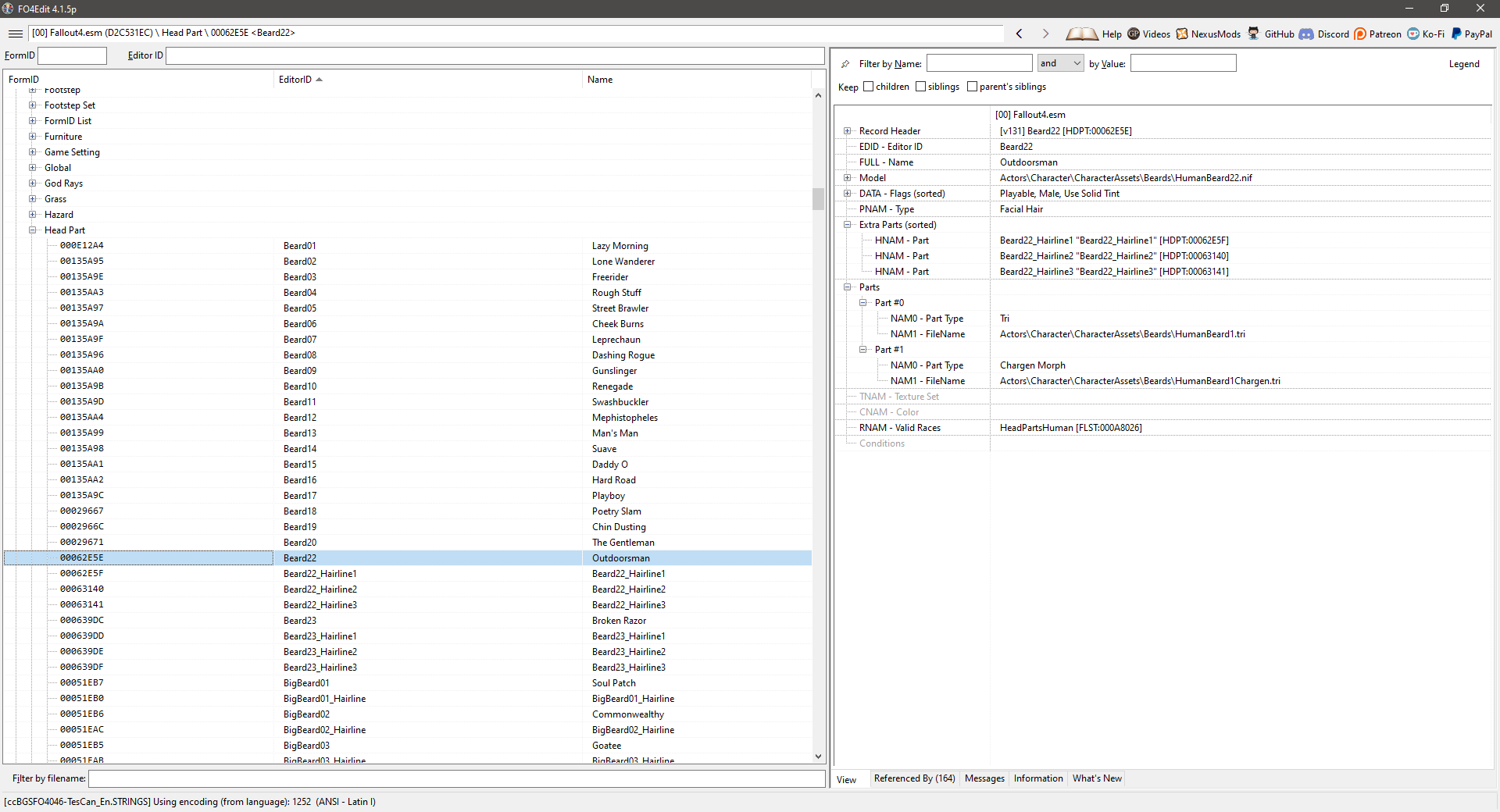Select the BigBeard02 Commonwealthy row

tap(408, 714)
